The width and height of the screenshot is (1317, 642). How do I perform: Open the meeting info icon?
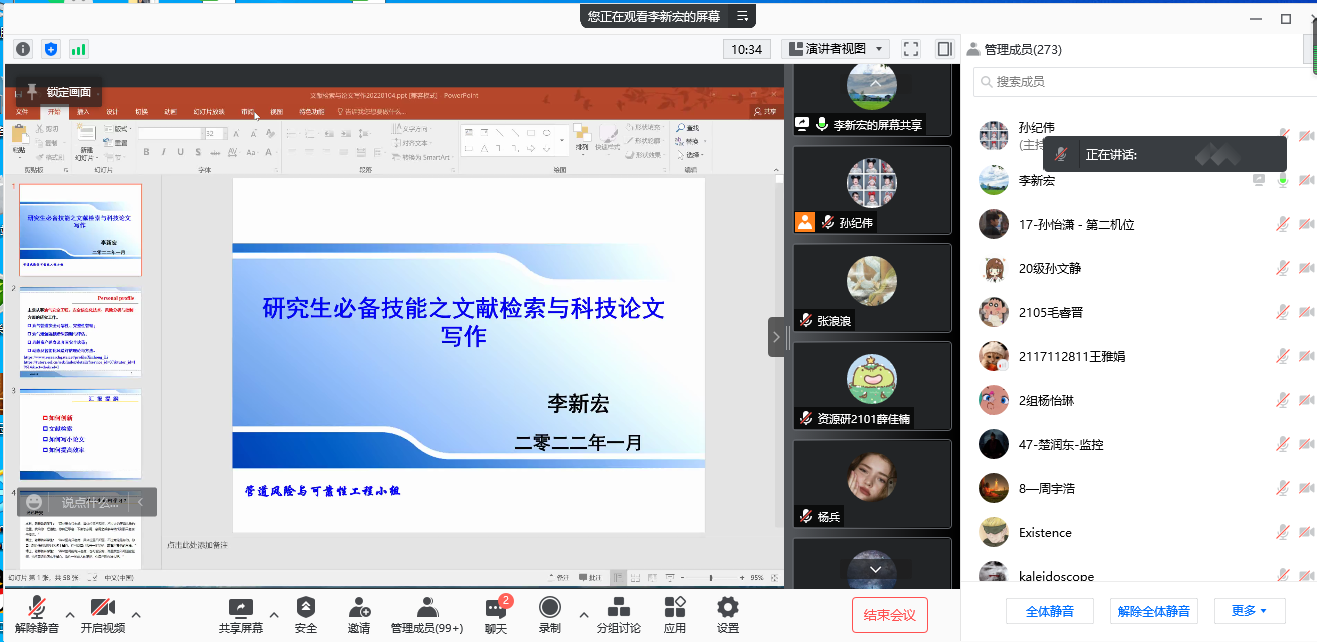pyautogui.click(x=23, y=49)
